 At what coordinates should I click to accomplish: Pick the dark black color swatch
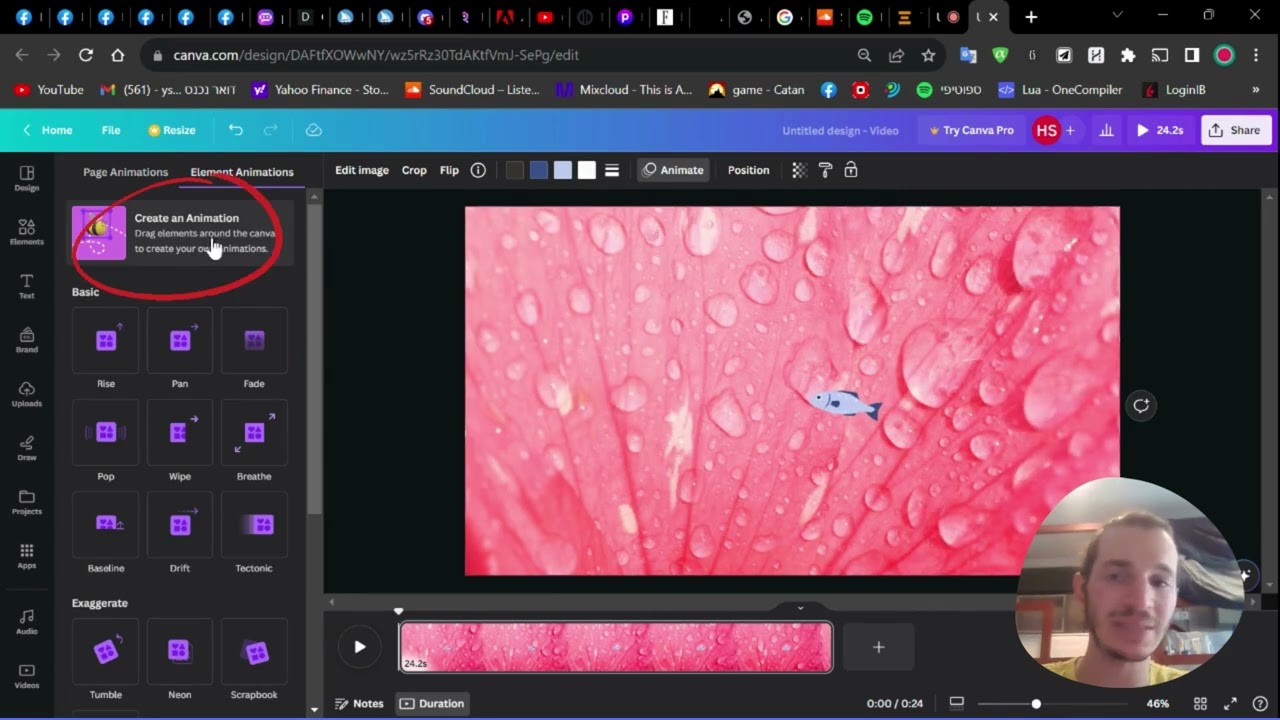(515, 170)
